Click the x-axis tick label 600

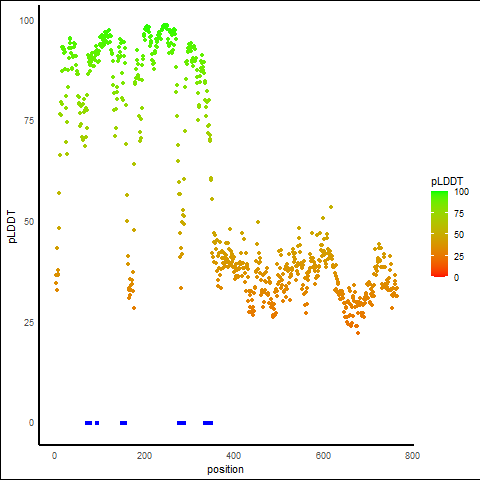[x=323, y=455]
